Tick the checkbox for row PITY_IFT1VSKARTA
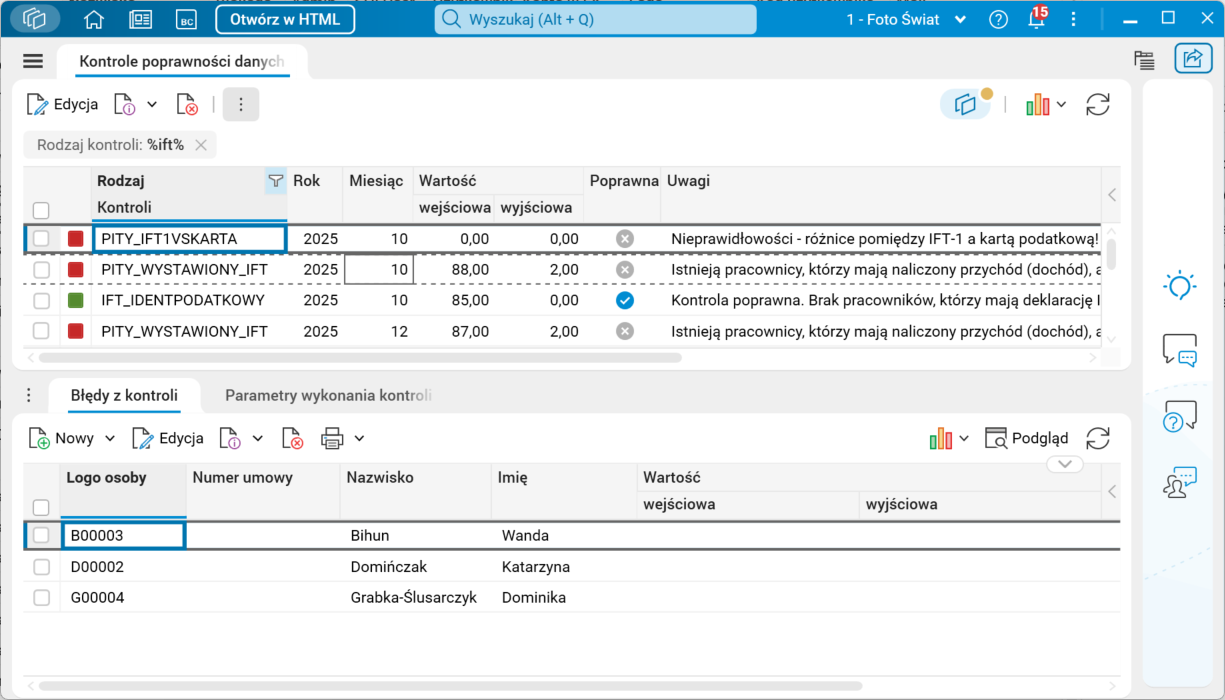The width and height of the screenshot is (1225, 700). [41, 239]
